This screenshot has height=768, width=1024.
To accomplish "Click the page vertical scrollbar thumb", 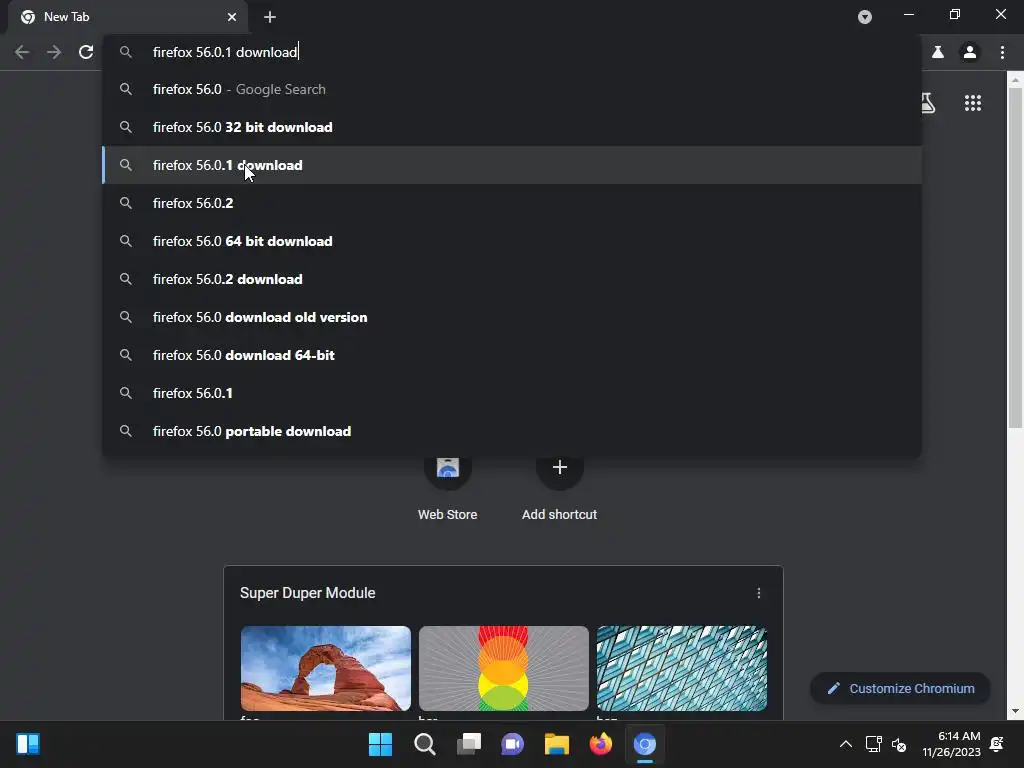I will pos(1015,258).
